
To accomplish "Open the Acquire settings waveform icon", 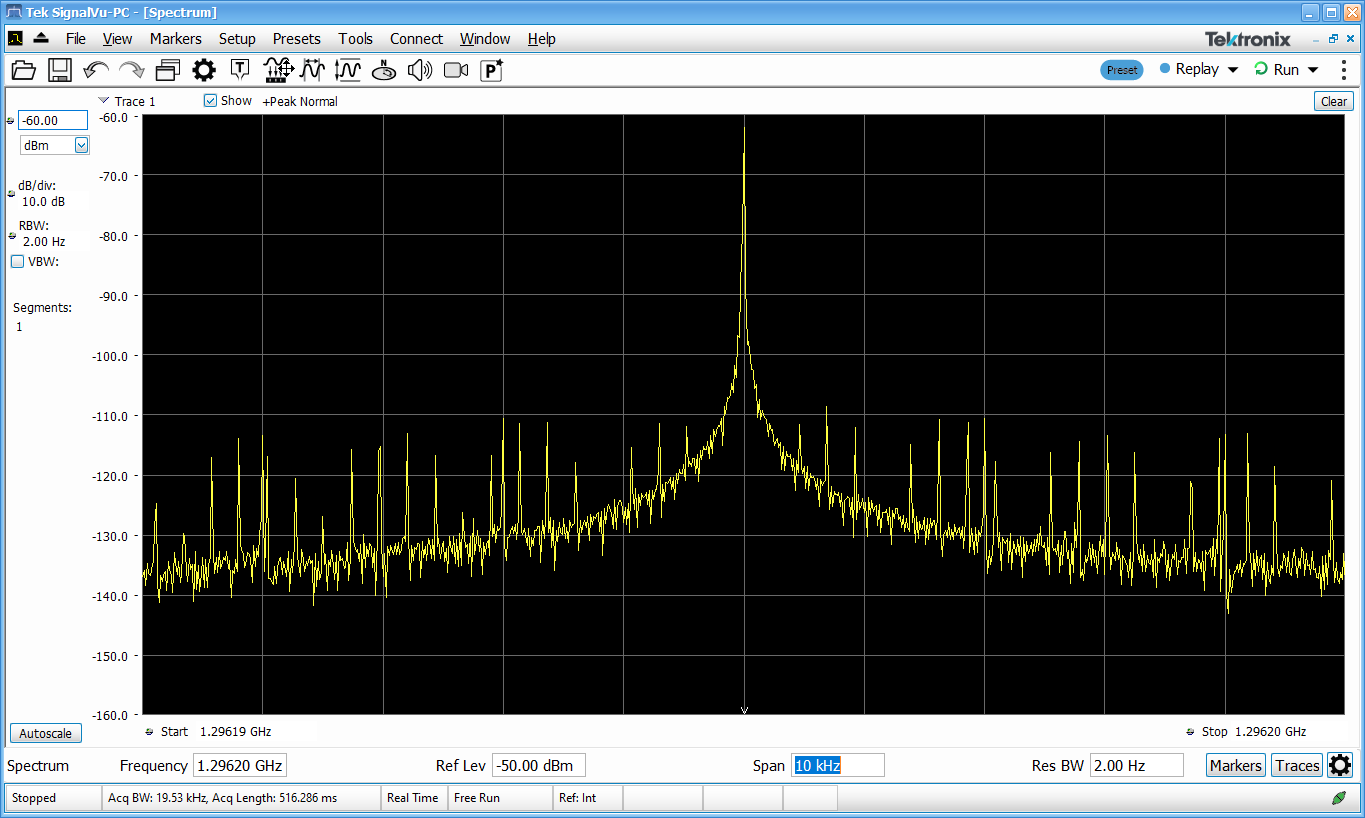I will 277,70.
